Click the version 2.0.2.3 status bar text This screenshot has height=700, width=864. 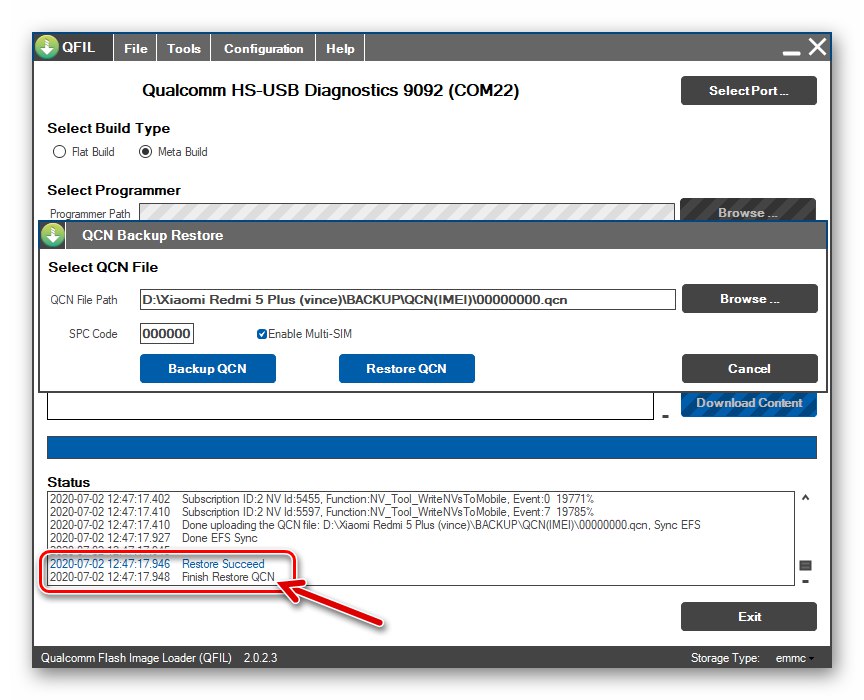[x=260, y=658]
